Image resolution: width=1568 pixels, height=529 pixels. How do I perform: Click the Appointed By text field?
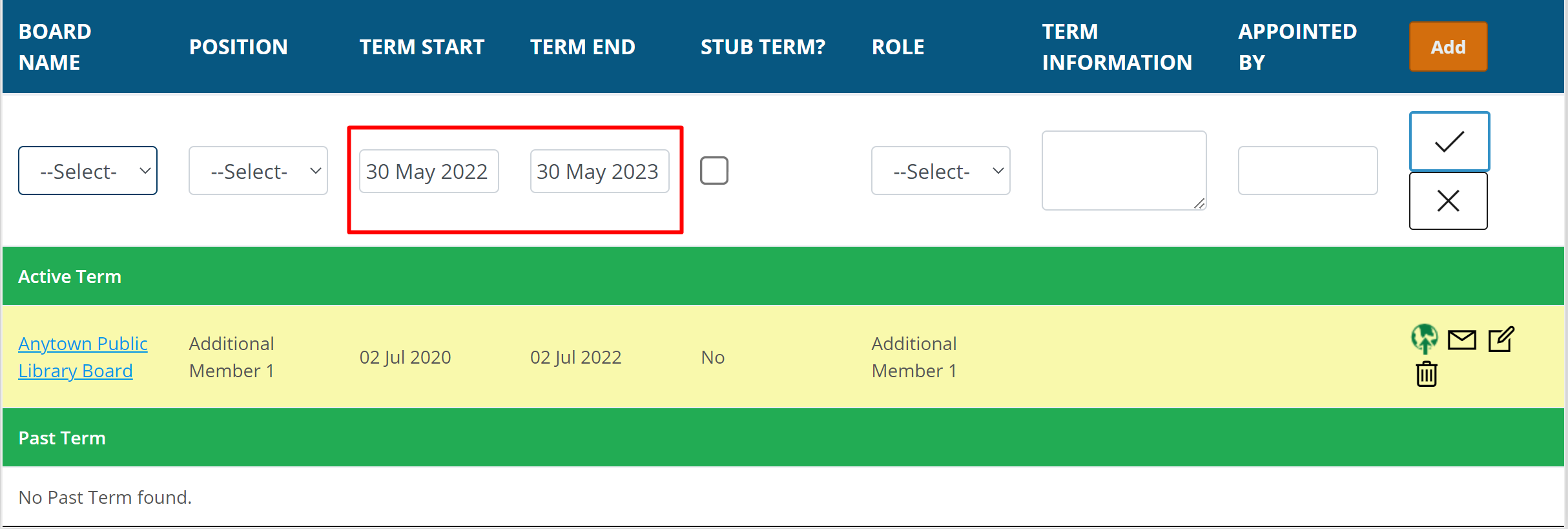pos(1307,171)
